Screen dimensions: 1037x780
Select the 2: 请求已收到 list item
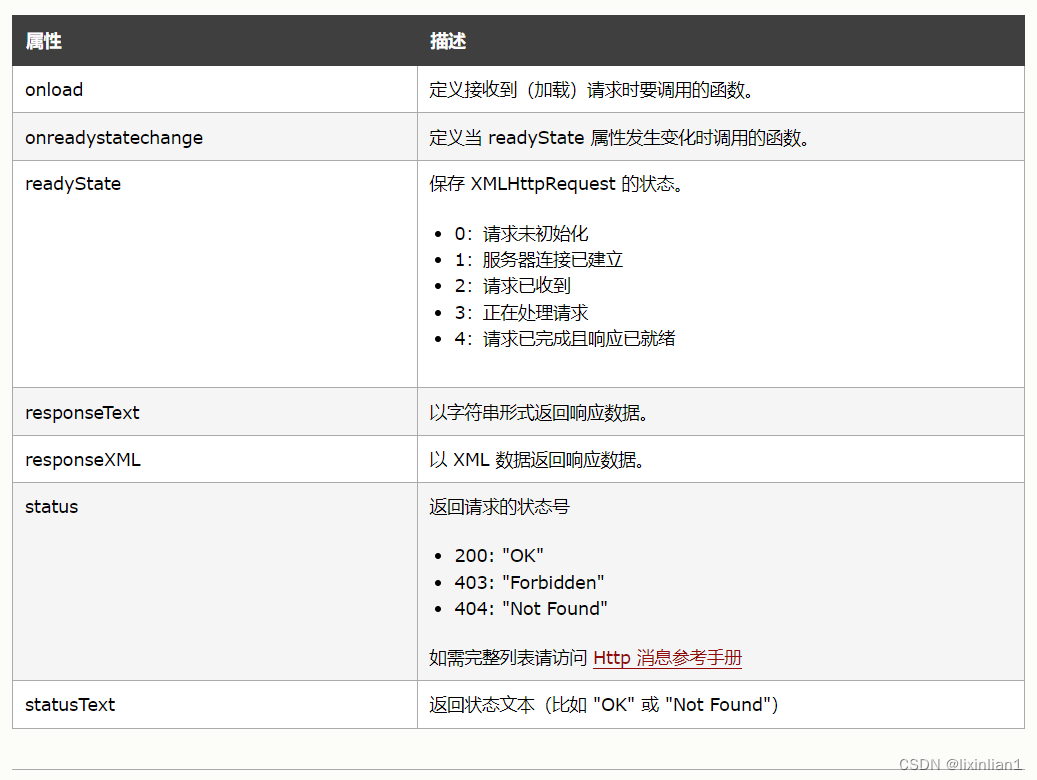click(x=512, y=286)
